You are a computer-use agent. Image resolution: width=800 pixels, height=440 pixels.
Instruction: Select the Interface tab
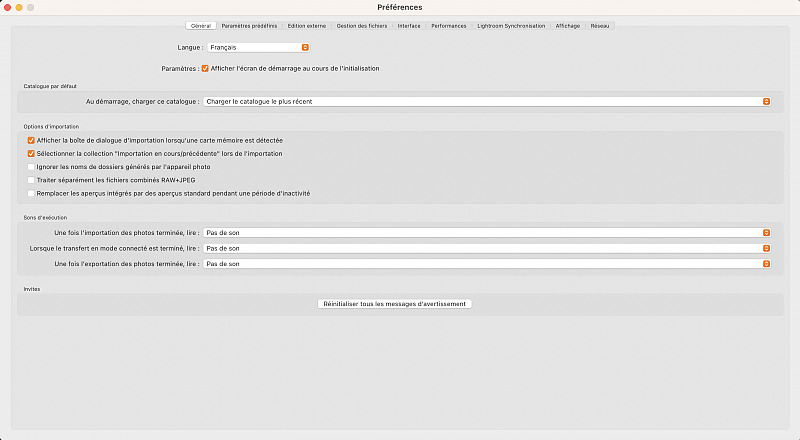point(408,26)
